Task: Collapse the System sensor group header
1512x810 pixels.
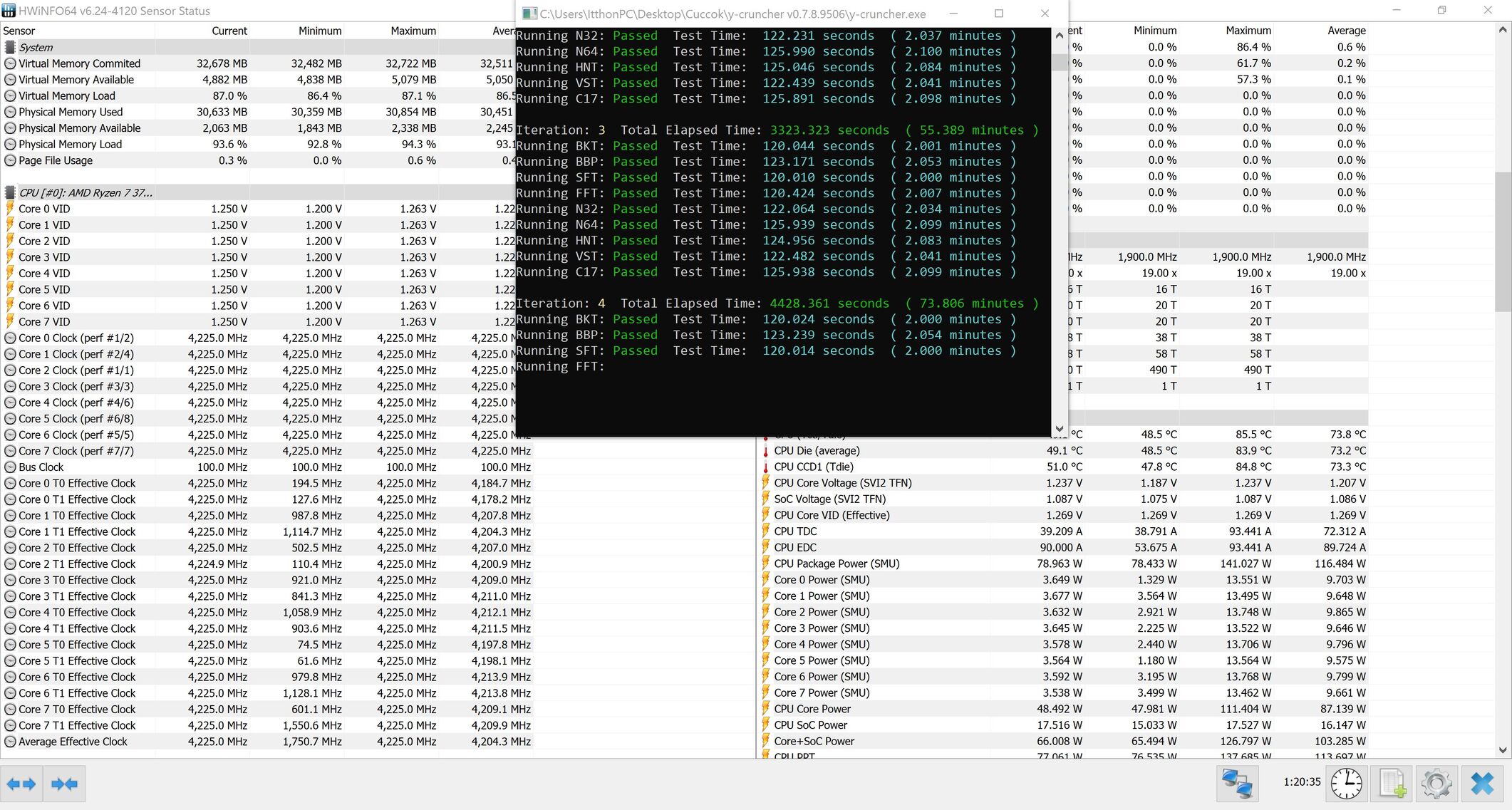Action: pos(257,47)
